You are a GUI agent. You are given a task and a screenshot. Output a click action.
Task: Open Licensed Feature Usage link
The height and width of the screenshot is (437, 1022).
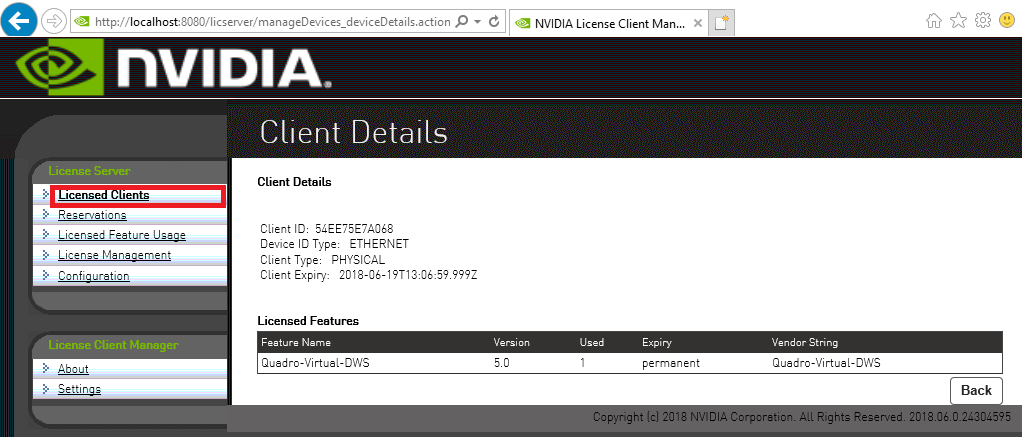coord(121,235)
